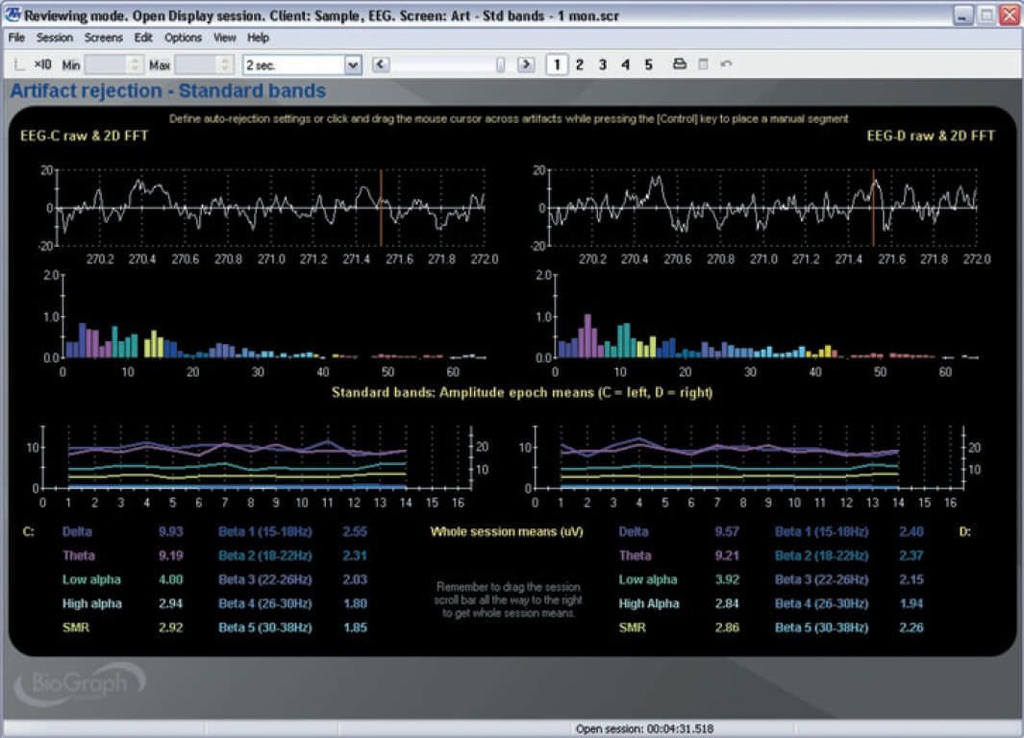Open the View menu
The width and height of the screenshot is (1024, 738).
pyautogui.click(x=225, y=38)
